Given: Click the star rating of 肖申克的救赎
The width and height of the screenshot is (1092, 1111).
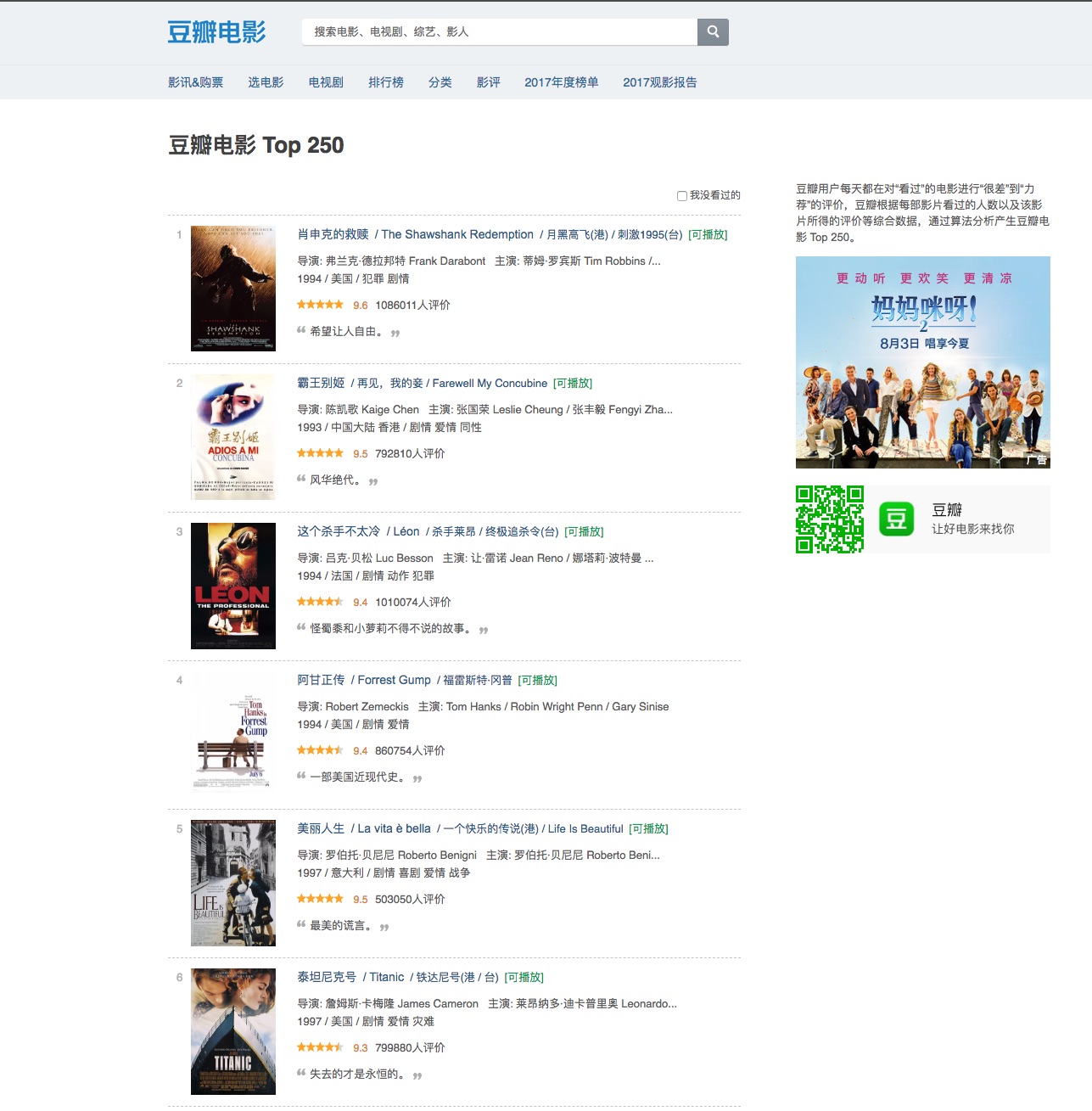Looking at the screenshot, I should (x=320, y=305).
